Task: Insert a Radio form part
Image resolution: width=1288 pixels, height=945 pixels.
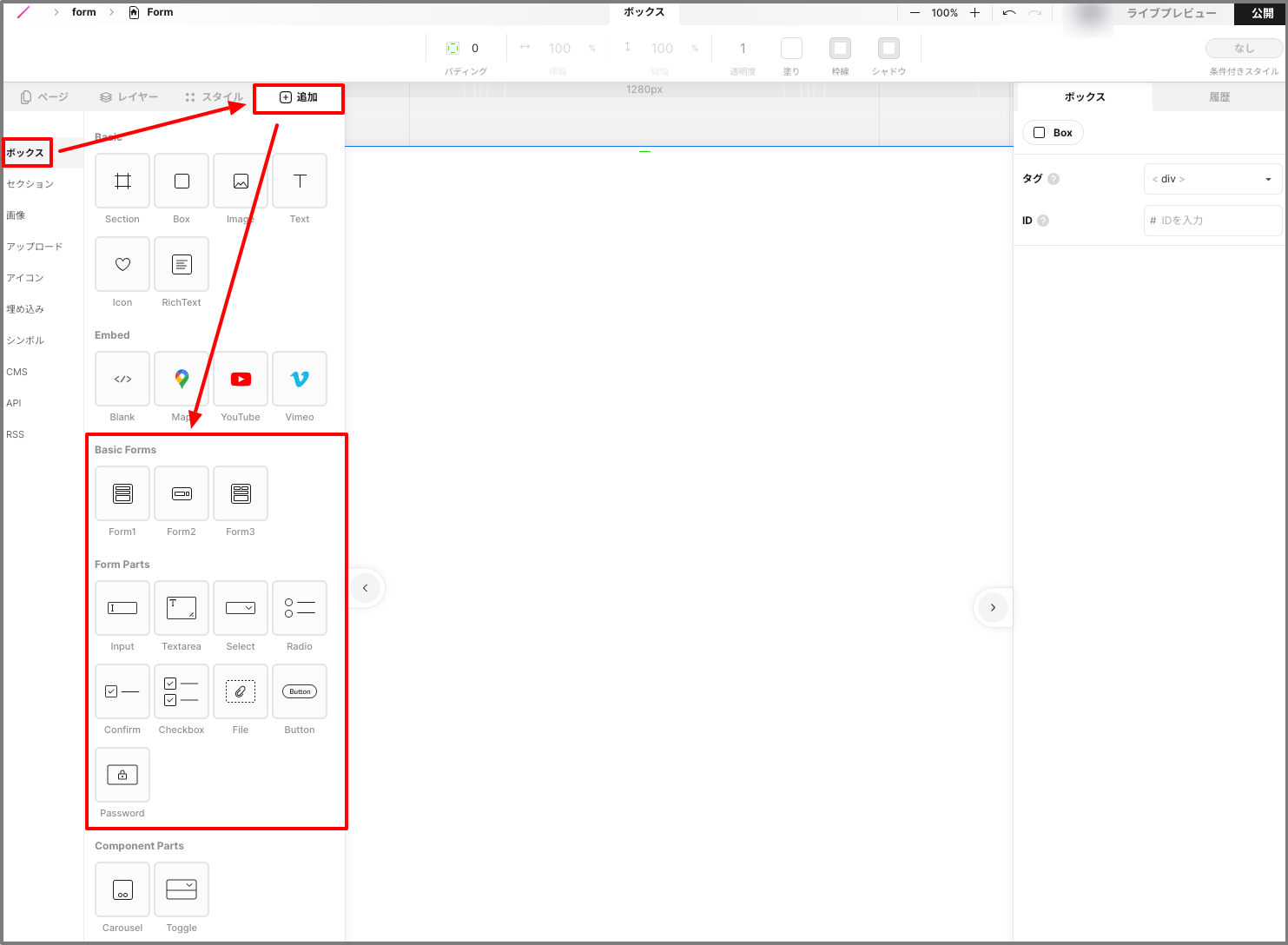Action: 300,608
